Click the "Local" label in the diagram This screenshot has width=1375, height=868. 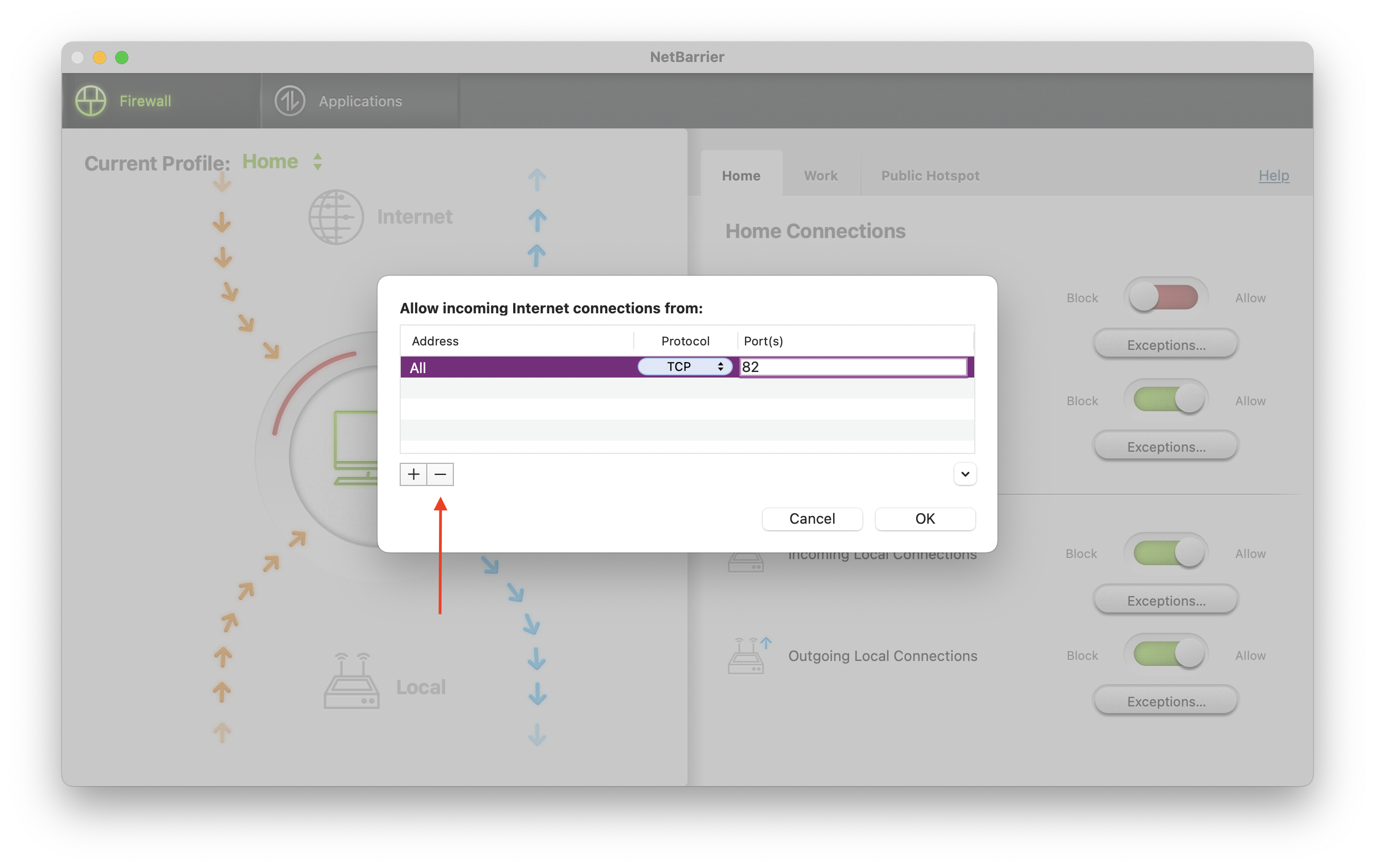click(421, 687)
